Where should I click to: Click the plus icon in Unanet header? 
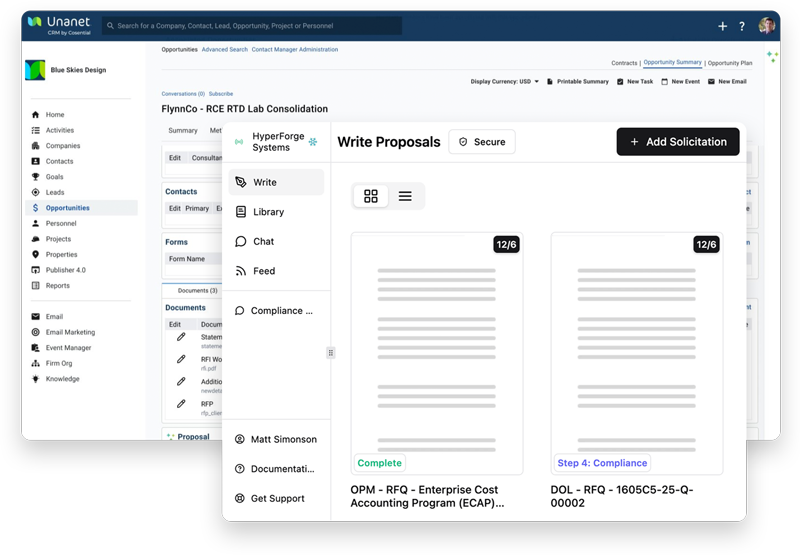point(722,26)
